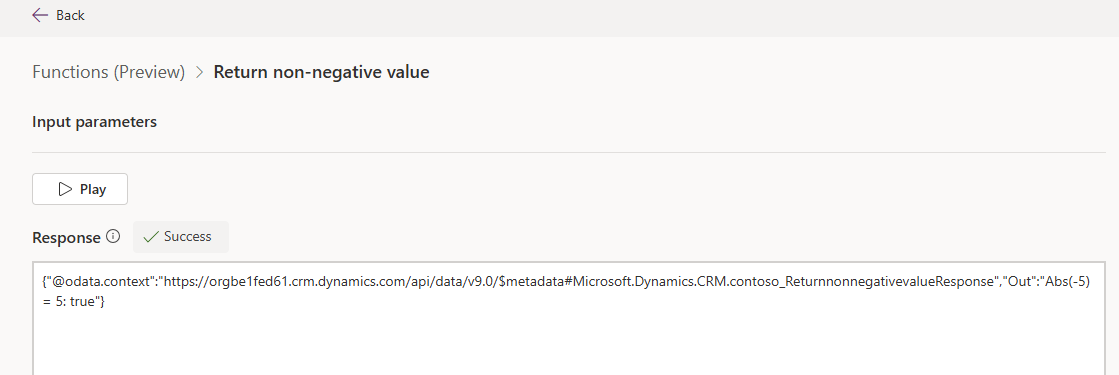Click the "= 5: true" output line
Screen dimensions: 1119x375
tap(69, 302)
